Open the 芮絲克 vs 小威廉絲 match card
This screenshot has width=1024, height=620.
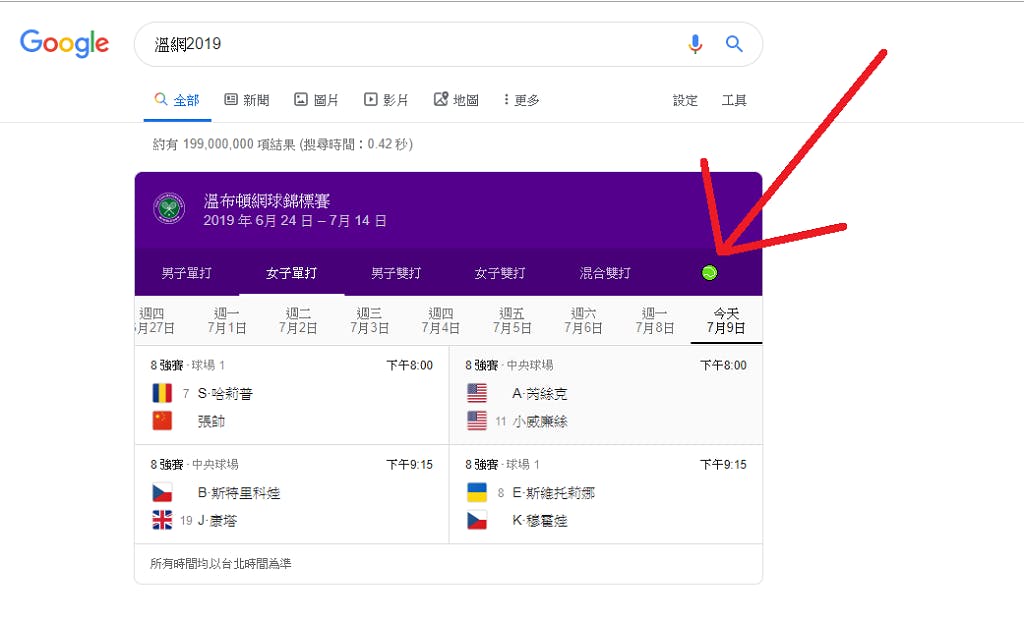tap(606, 396)
